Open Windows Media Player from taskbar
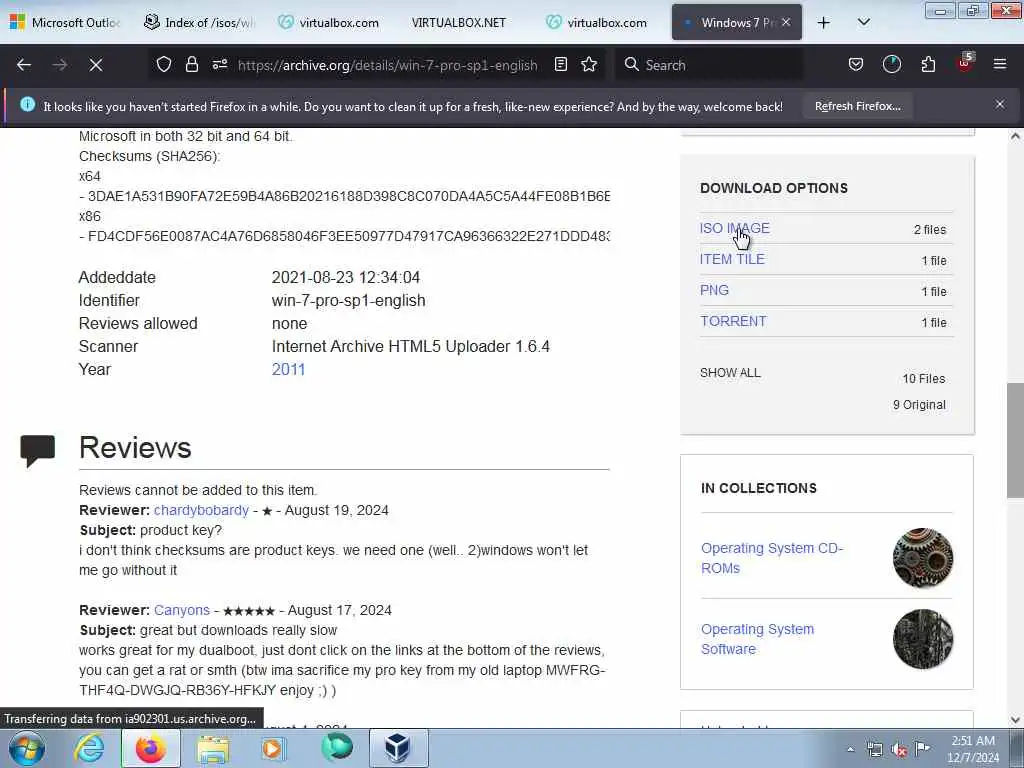Screen dimensions: 1024x768 (273, 748)
